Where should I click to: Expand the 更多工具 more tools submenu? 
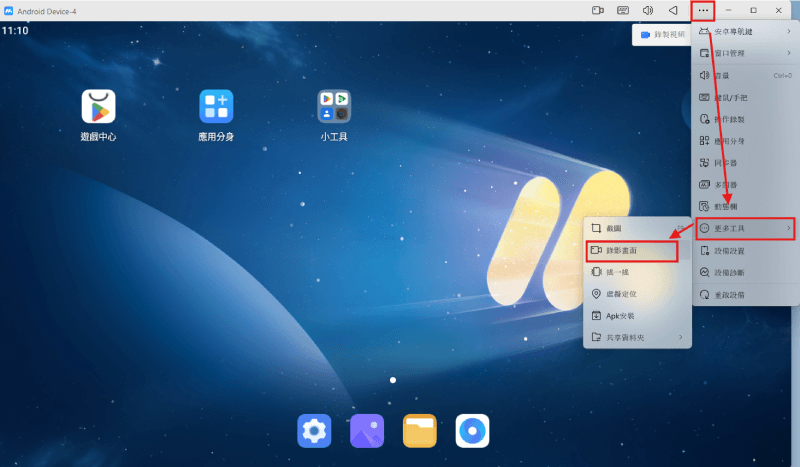(745, 228)
